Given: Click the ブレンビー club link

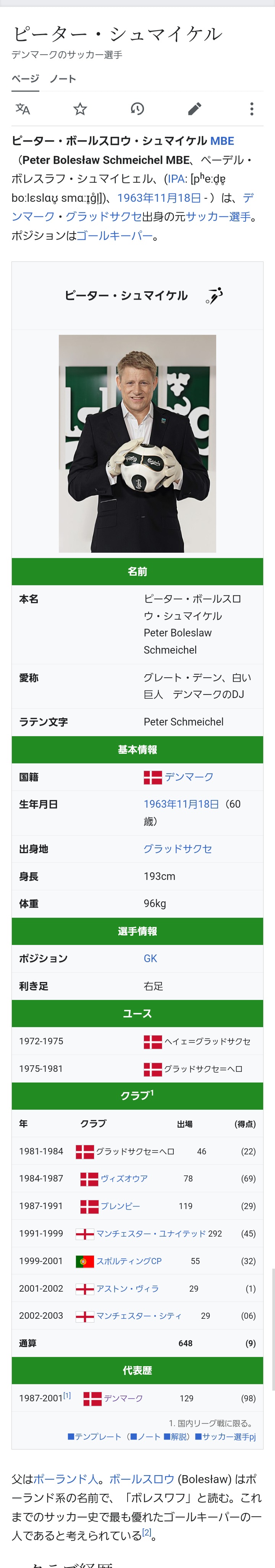Looking at the screenshot, I should point(120,1206).
